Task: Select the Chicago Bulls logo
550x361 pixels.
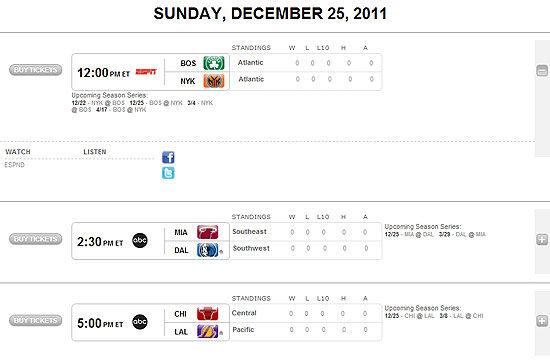Action: (x=207, y=314)
